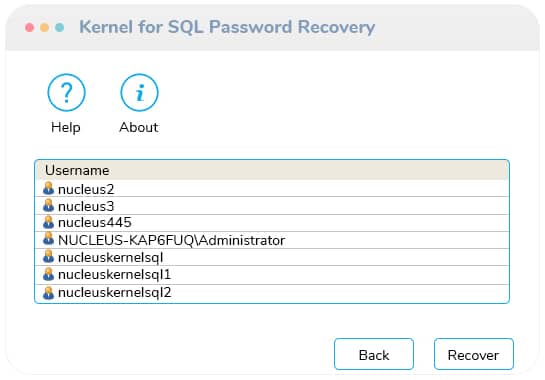
Task: Click the user icon beside nucleuskernelsql
Action: click(x=49, y=257)
